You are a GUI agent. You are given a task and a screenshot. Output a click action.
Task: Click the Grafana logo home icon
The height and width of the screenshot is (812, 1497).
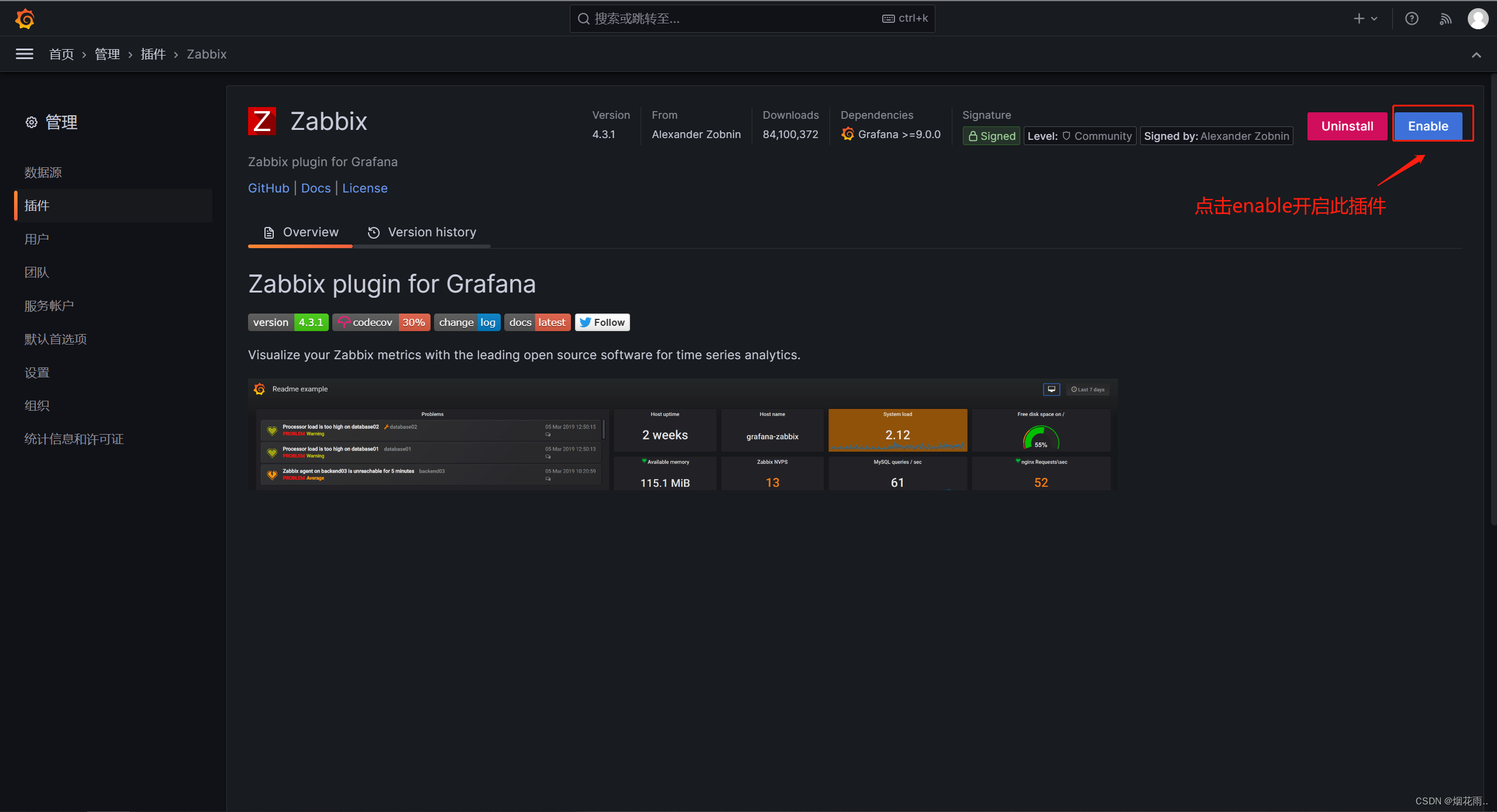click(x=25, y=19)
